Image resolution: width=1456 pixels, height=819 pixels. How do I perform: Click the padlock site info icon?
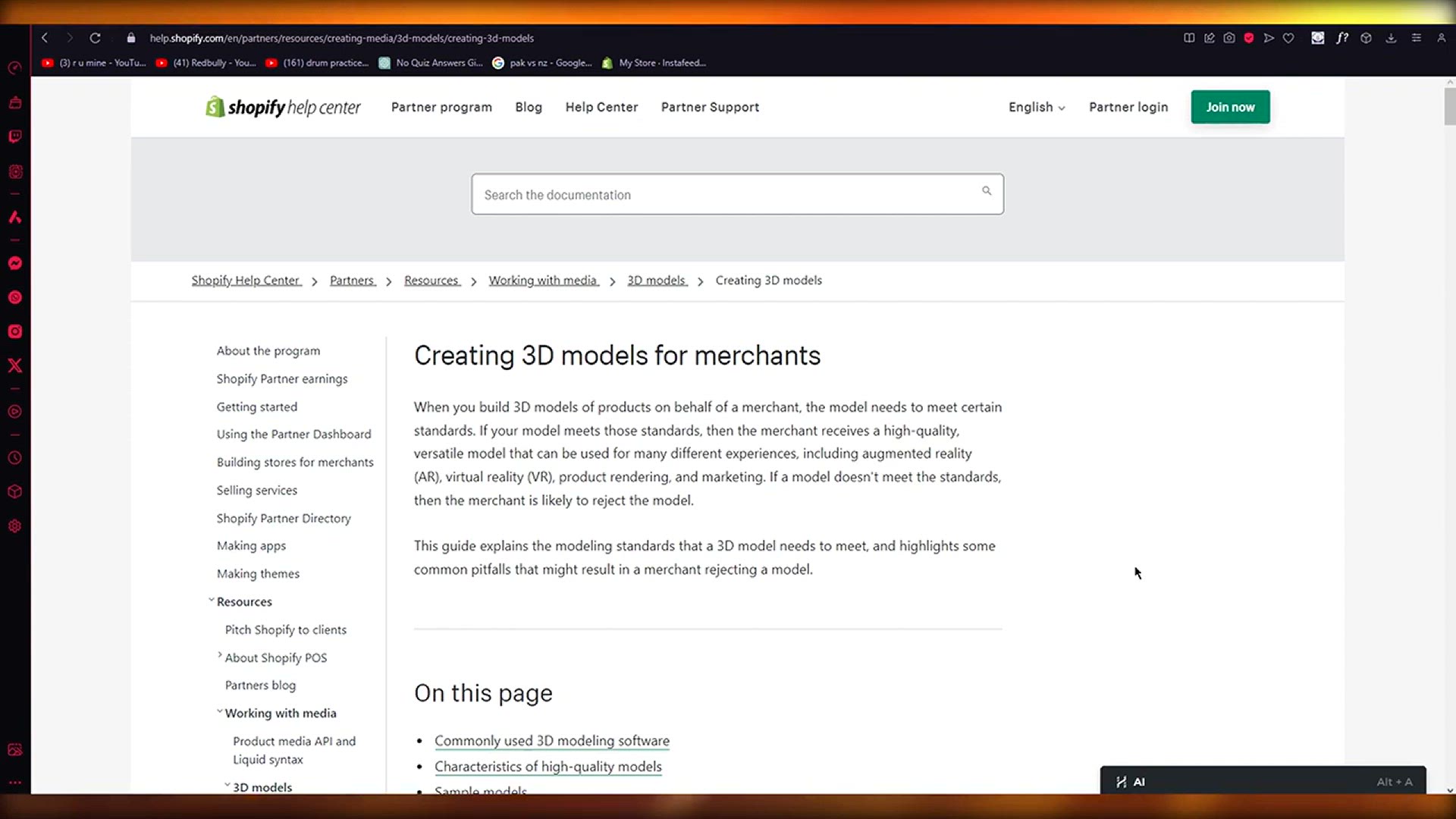[x=131, y=38]
